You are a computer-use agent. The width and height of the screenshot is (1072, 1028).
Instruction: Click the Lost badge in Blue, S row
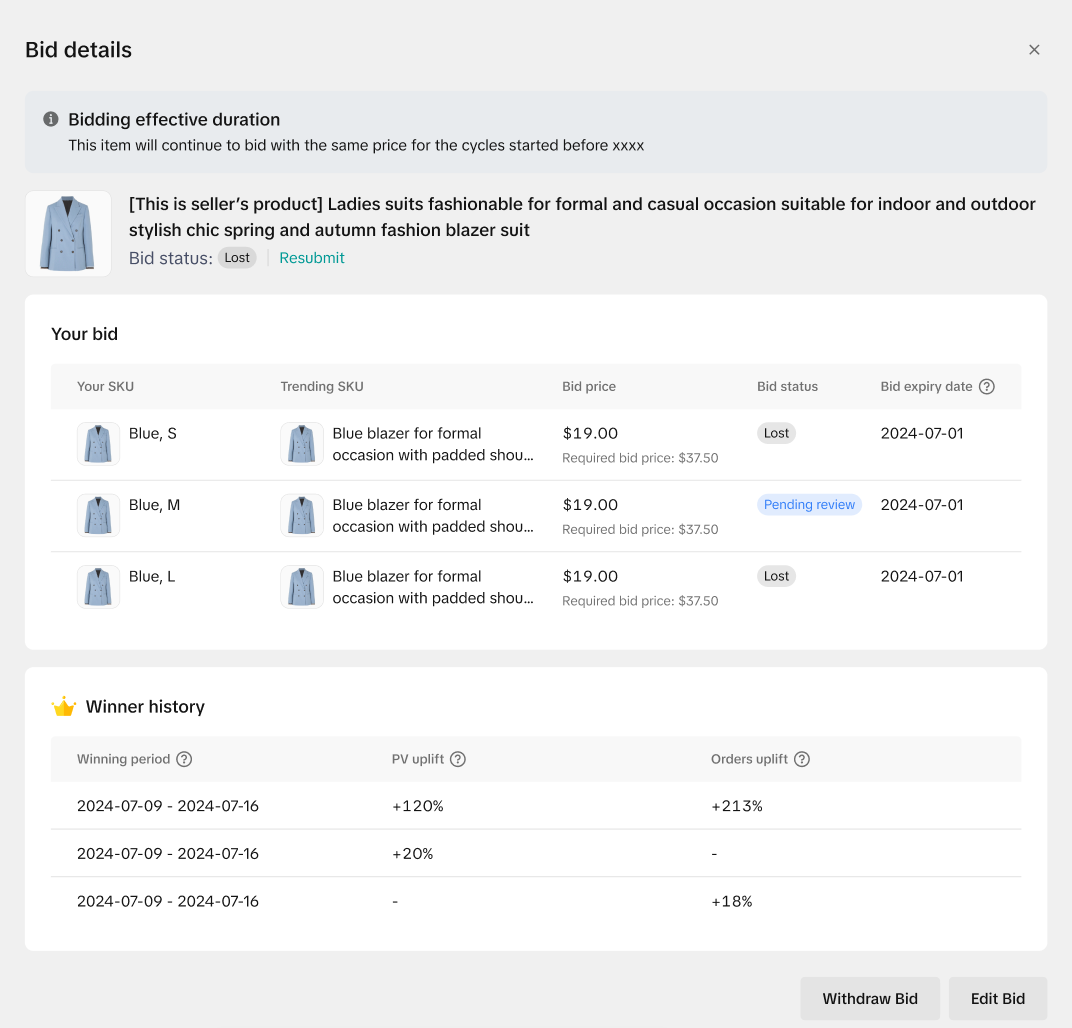(776, 433)
